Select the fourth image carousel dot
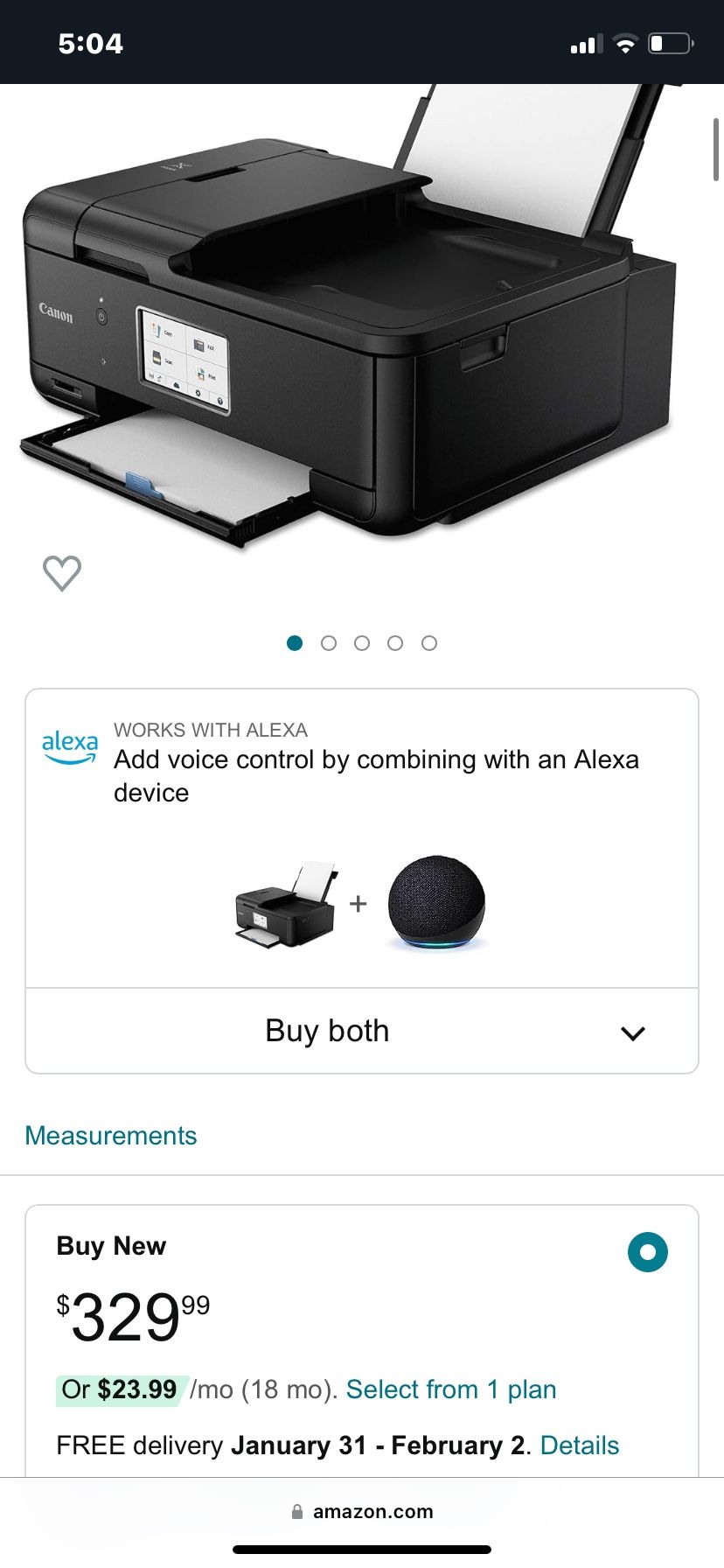The width and height of the screenshot is (724, 1568). (395, 643)
